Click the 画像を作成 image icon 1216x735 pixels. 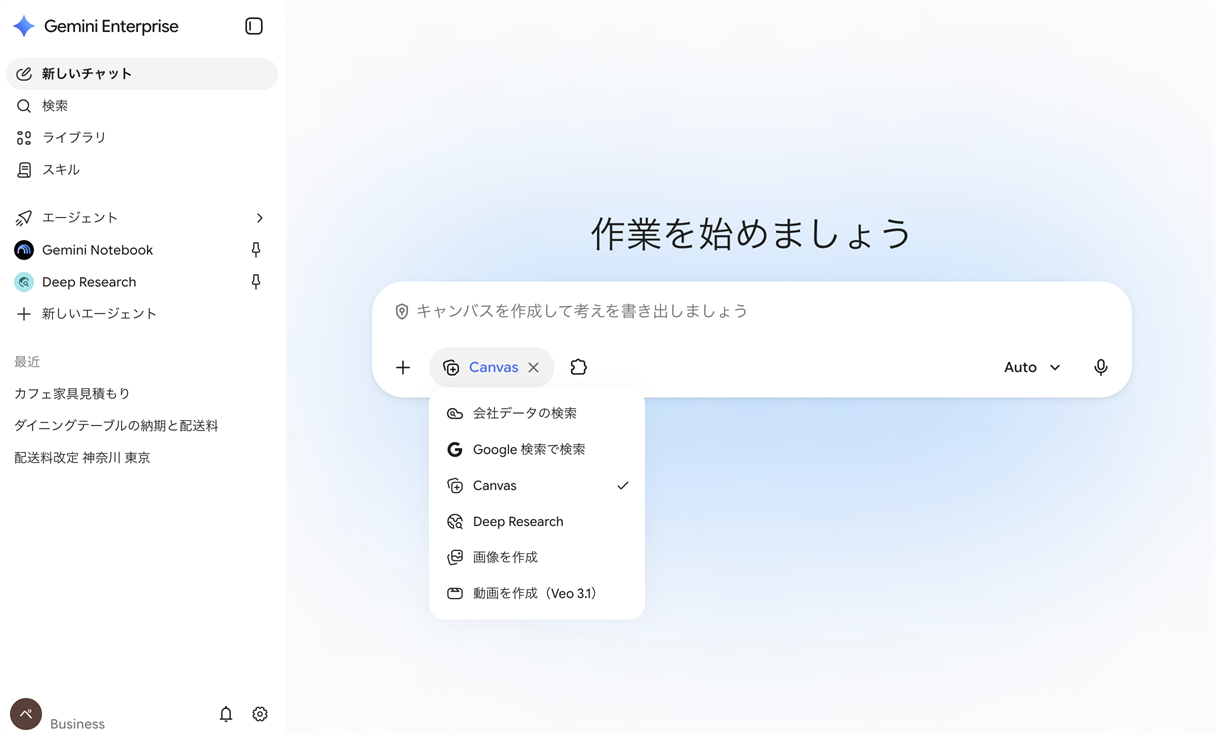tap(455, 558)
